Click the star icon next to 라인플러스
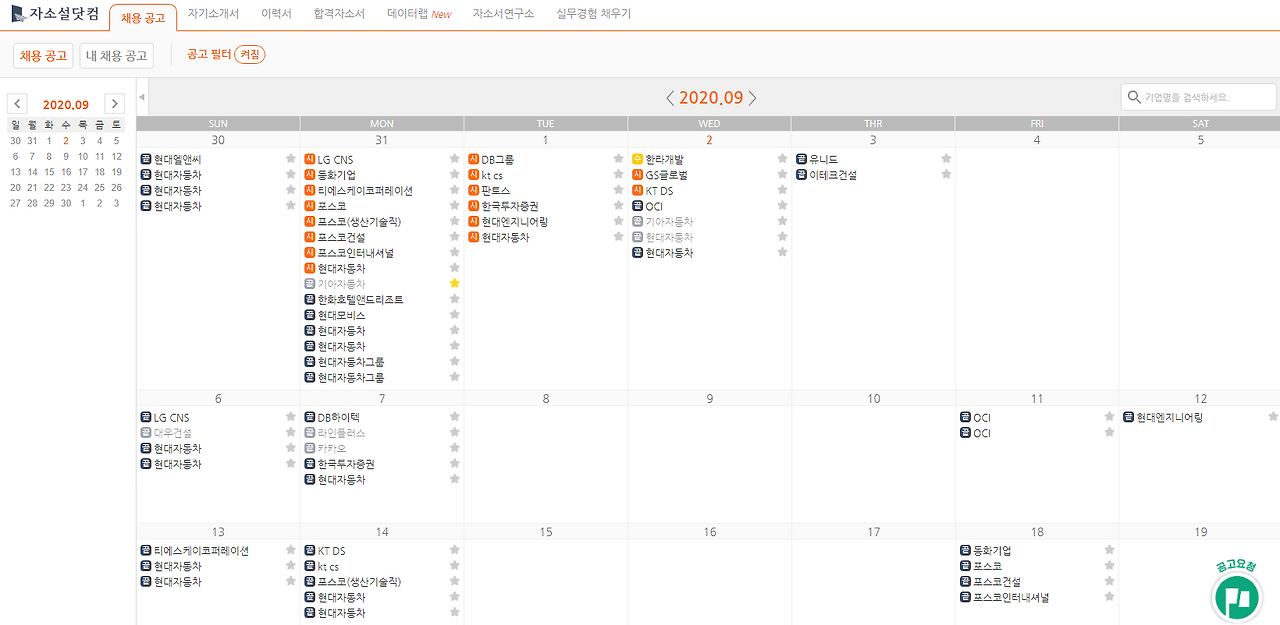Viewport: 1280px width, 625px height. point(455,433)
